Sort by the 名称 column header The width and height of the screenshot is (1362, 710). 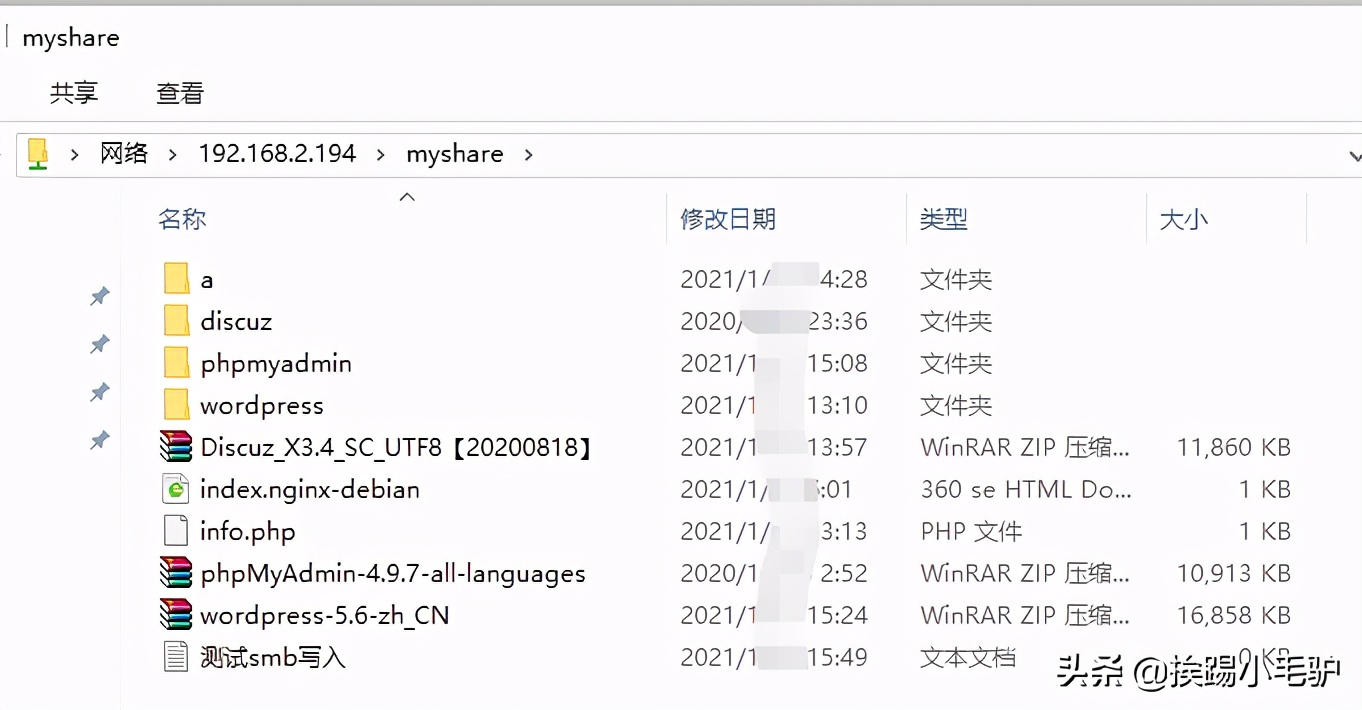click(182, 219)
